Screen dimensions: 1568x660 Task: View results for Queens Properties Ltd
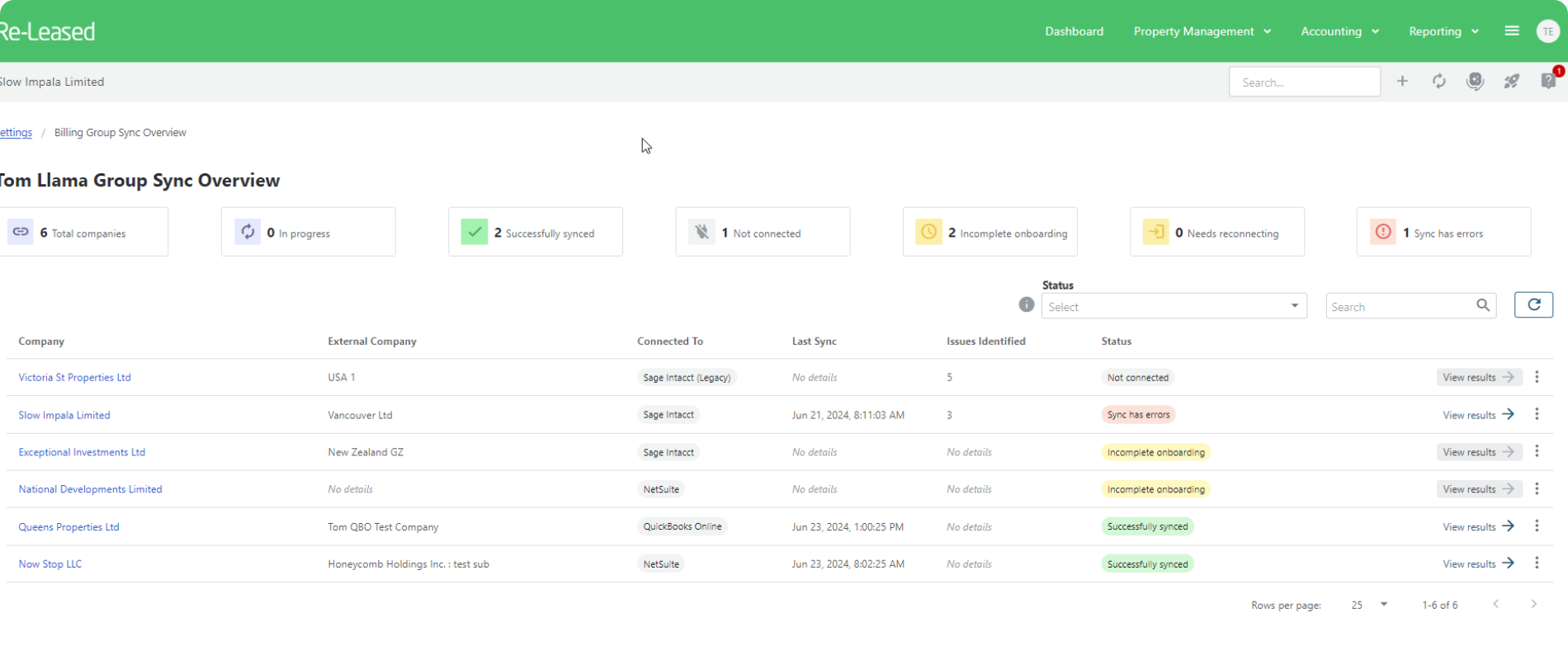[x=1478, y=526]
